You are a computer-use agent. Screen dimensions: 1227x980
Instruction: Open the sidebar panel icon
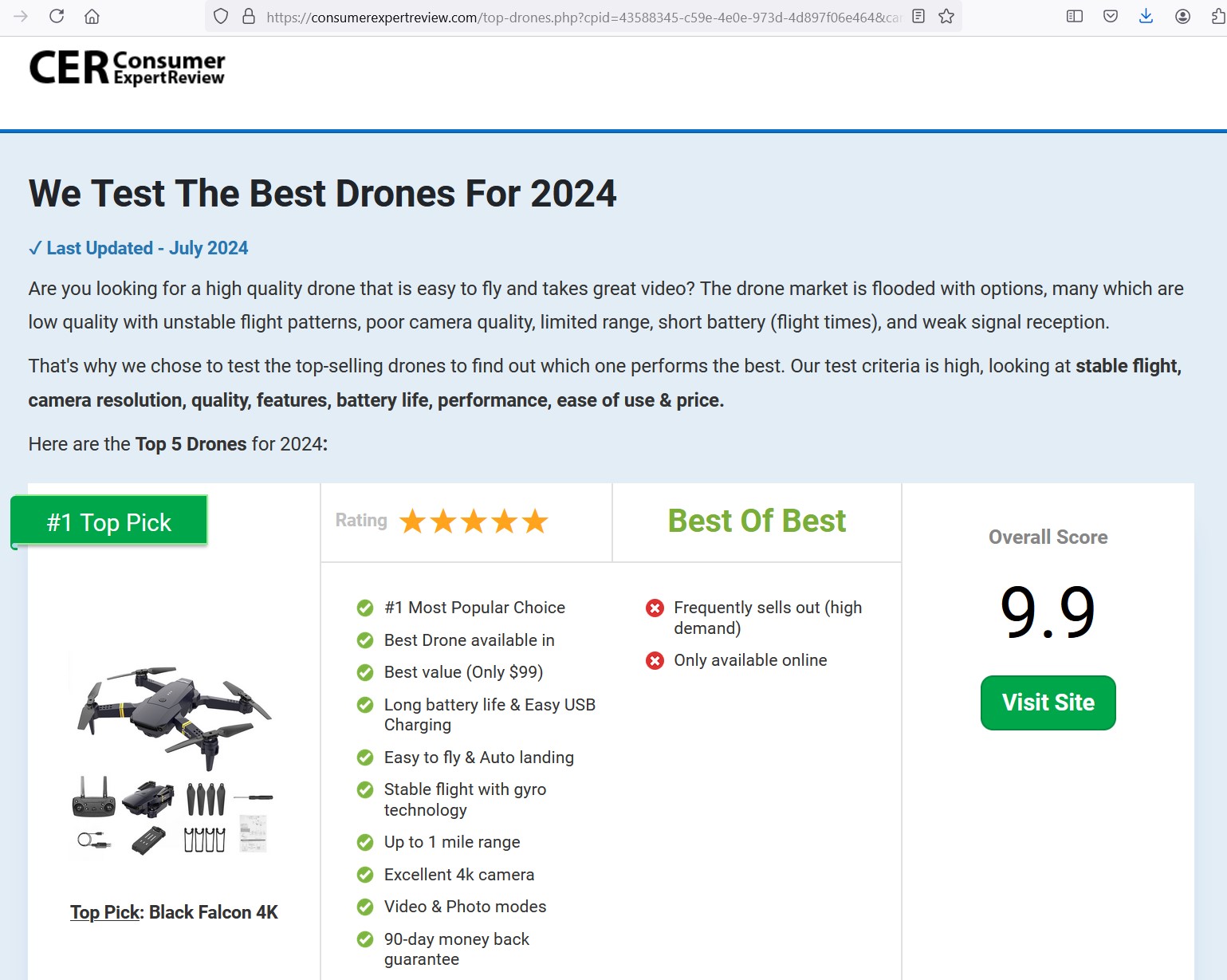pyautogui.click(x=1075, y=16)
